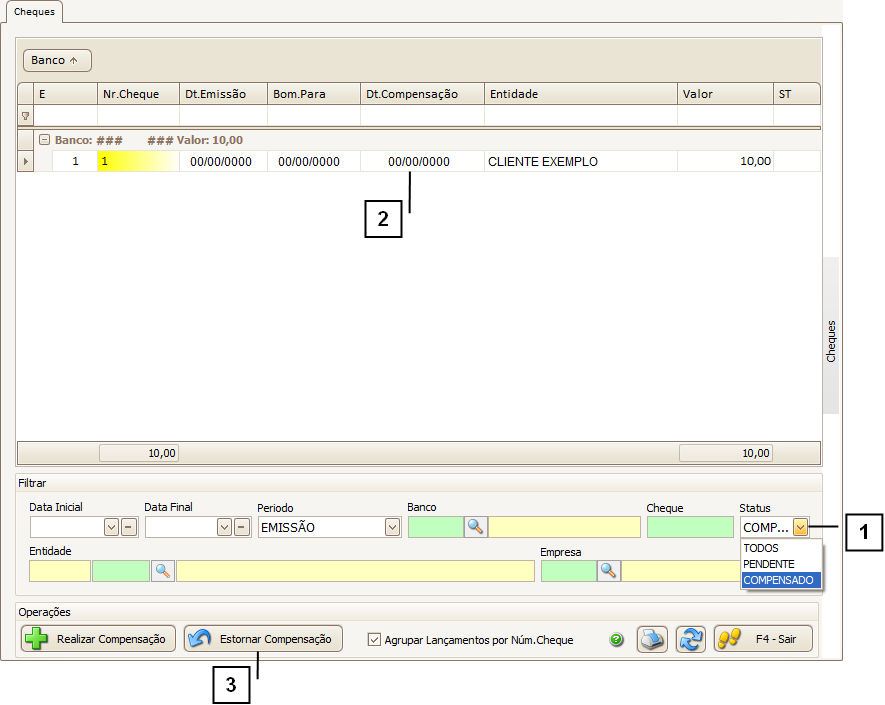Open the Periodo dropdown list
The height and width of the screenshot is (705, 885).
pyautogui.click(x=392, y=527)
